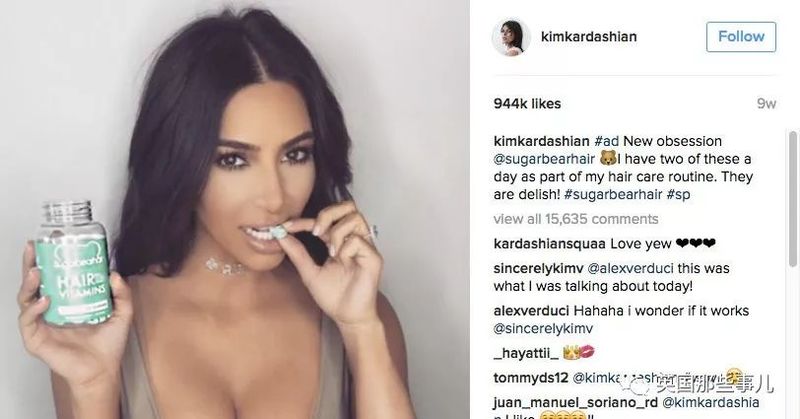Viewport: 800px width, 419px height.
Task: View all 15,635 comments
Action: 576,219
